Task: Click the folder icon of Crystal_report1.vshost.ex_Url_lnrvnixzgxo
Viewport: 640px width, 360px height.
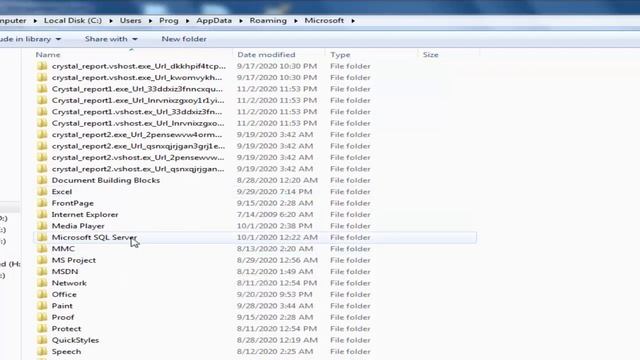Action: (x=42, y=123)
